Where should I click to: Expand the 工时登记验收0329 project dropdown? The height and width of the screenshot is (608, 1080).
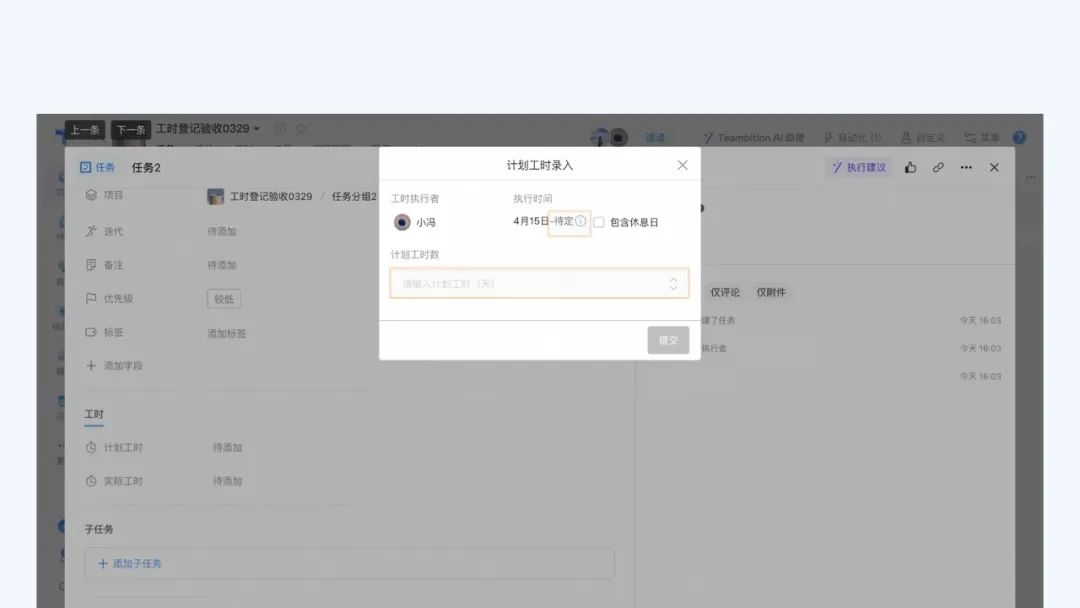(x=257, y=129)
